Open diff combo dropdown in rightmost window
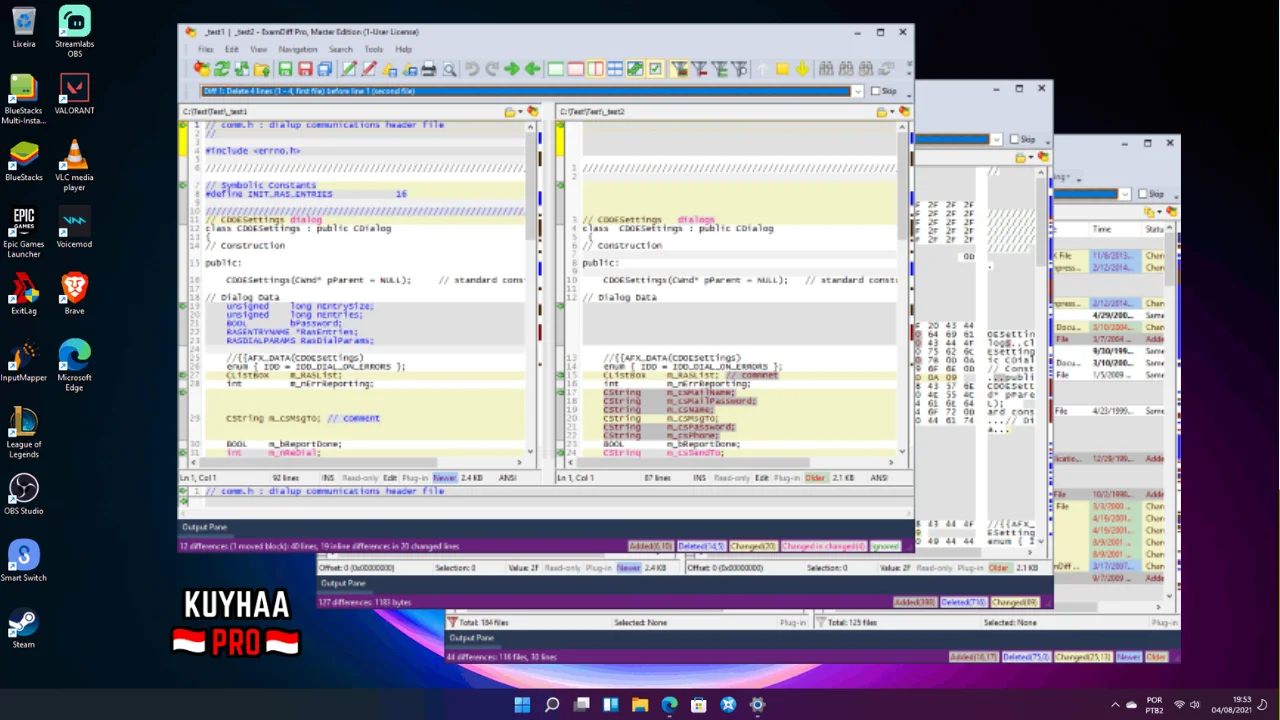1280x720 pixels. tap(1125, 194)
